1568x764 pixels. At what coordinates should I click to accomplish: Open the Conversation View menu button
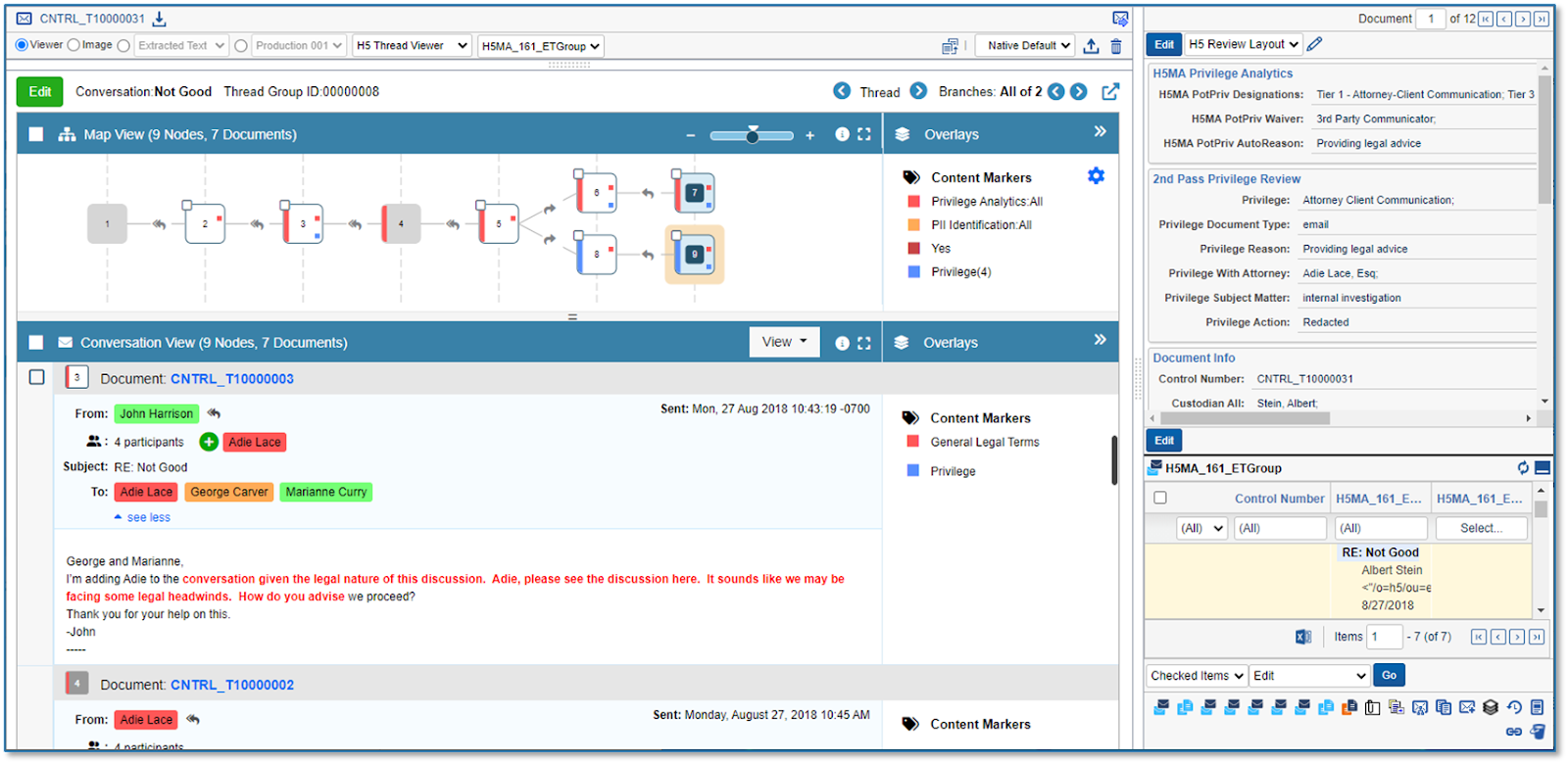pos(785,342)
